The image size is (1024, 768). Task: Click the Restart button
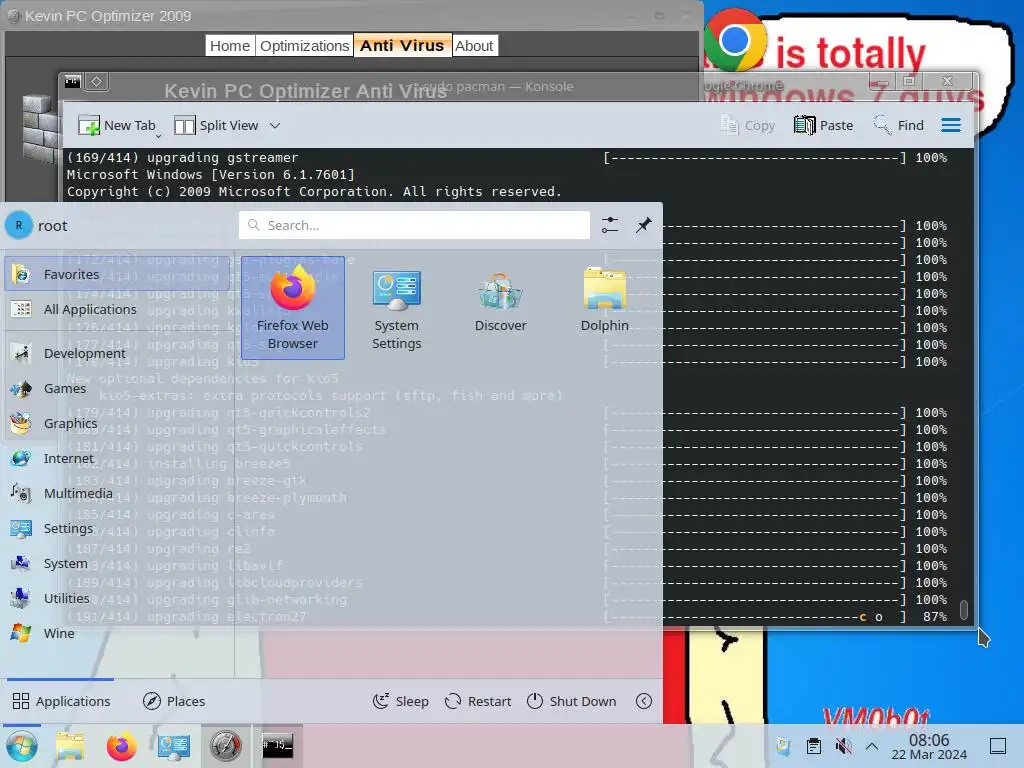477,701
